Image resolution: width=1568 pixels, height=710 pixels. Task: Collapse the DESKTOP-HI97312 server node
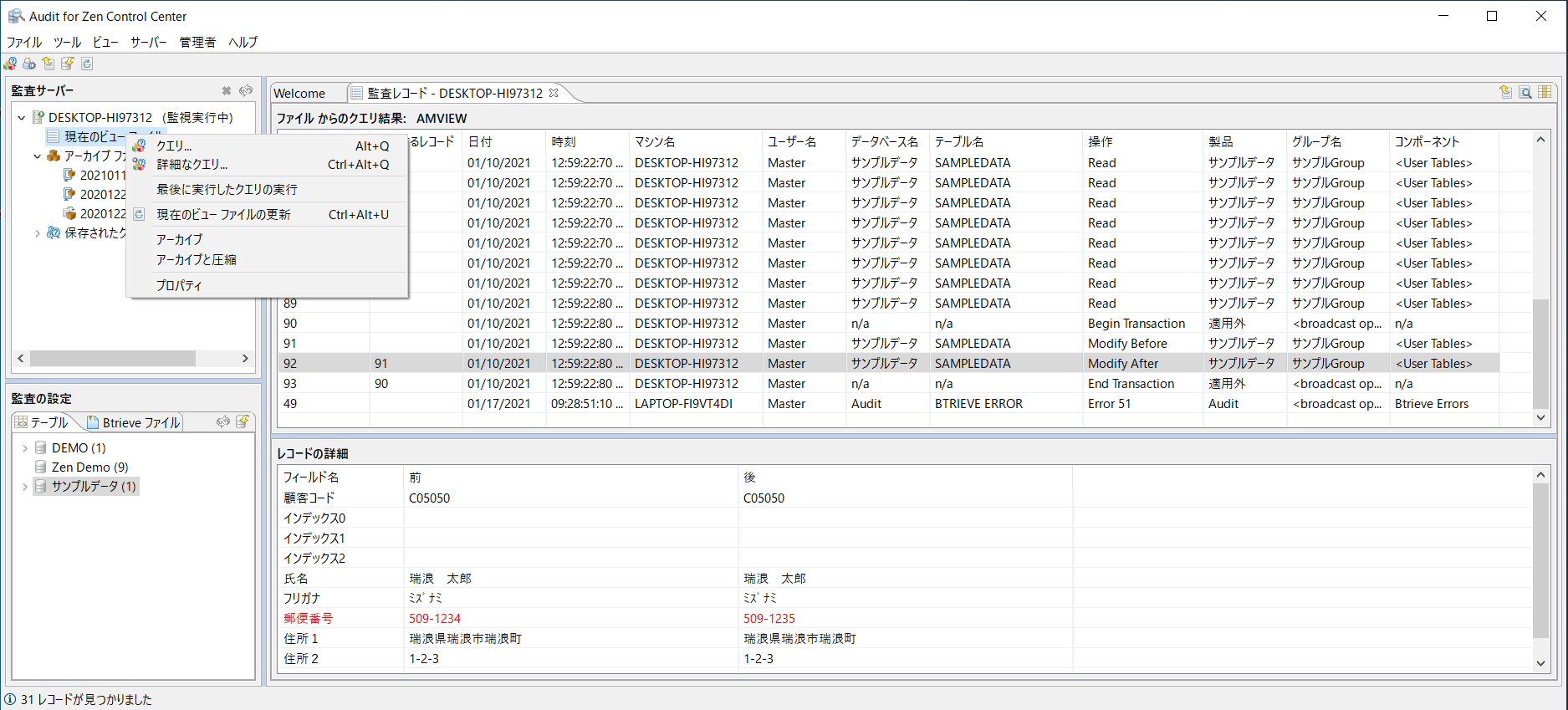[22, 118]
